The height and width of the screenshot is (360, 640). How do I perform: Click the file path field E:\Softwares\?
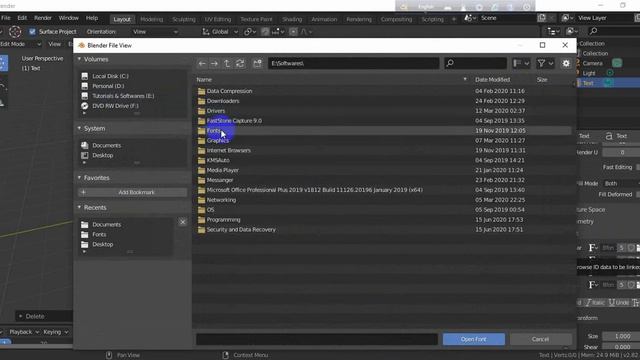(x=353, y=63)
